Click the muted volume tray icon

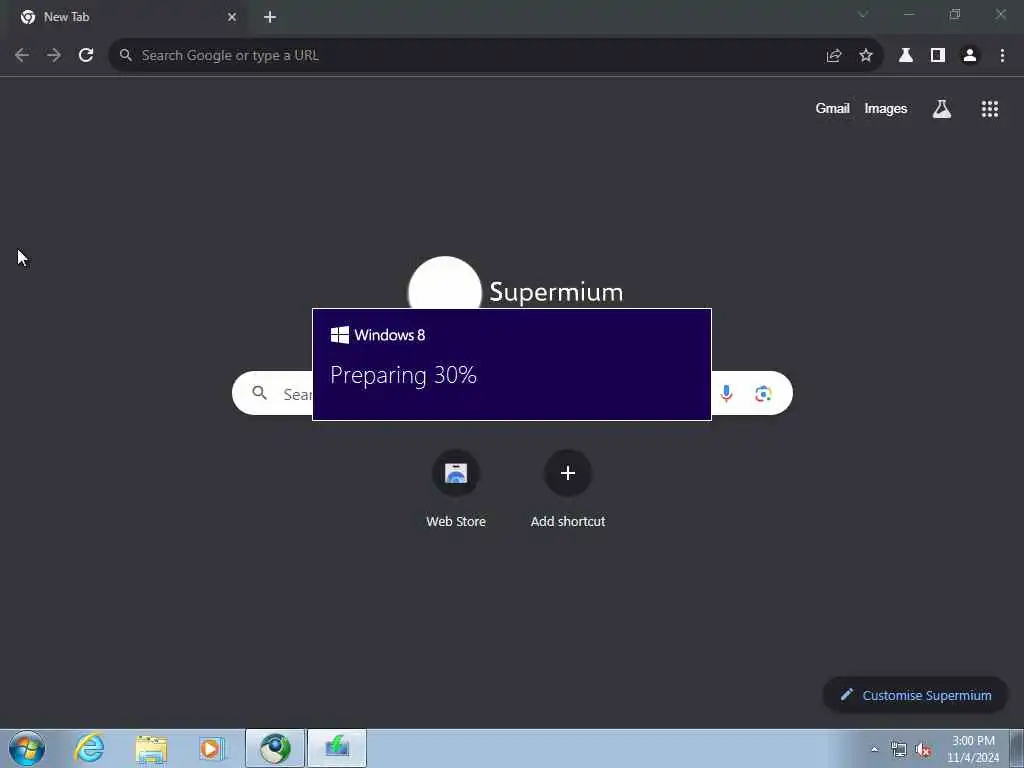coord(923,750)
